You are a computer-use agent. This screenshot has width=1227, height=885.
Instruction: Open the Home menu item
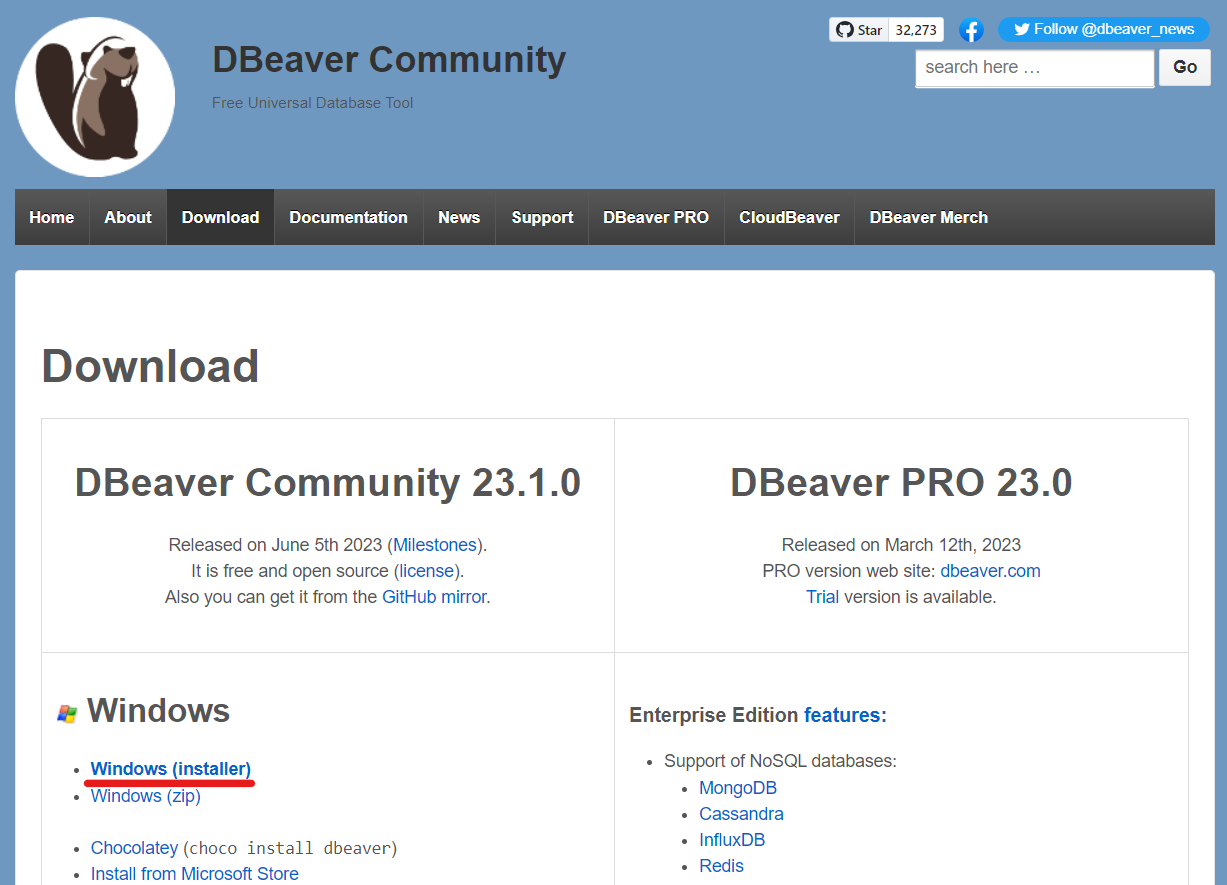pos(52,217)
